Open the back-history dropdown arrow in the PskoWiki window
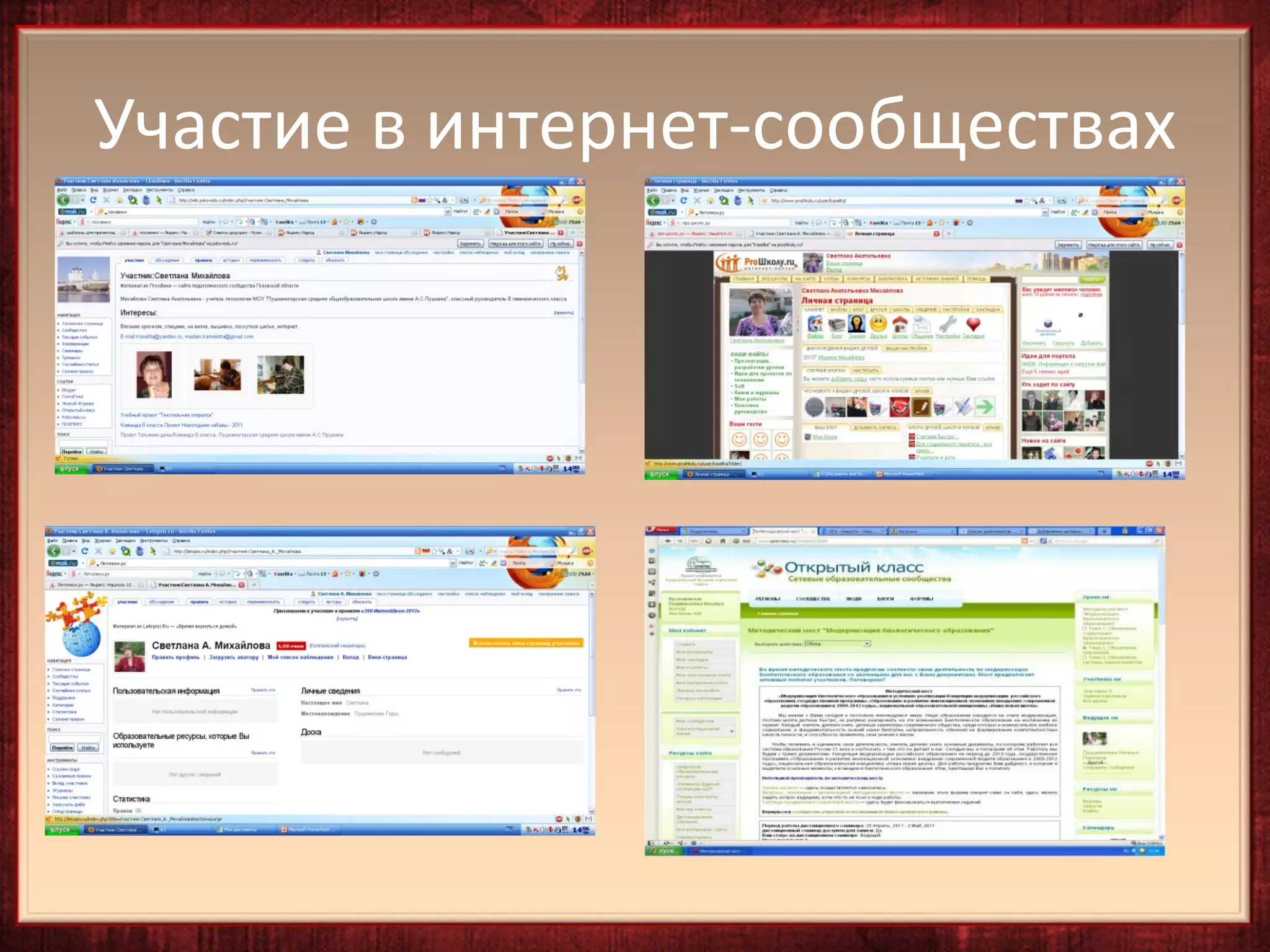 pyautogui.click(x=82, y=200)
